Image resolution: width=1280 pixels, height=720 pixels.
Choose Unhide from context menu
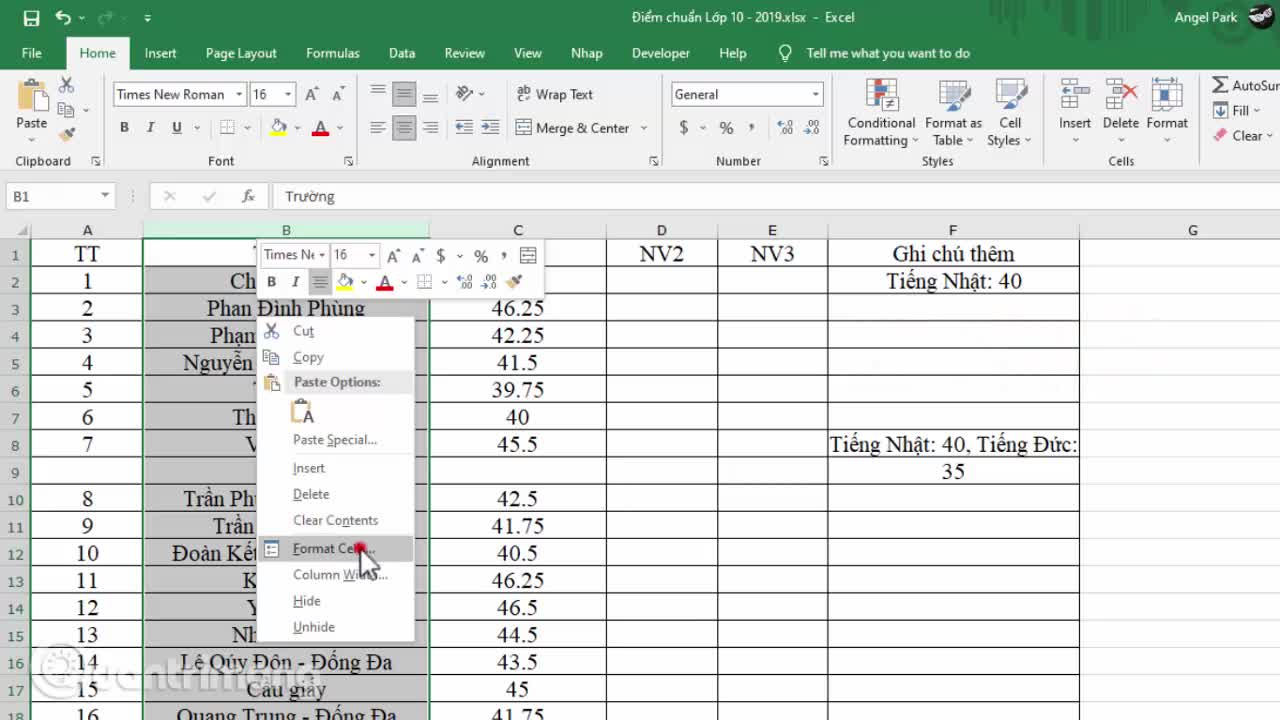tap(336, 627)
